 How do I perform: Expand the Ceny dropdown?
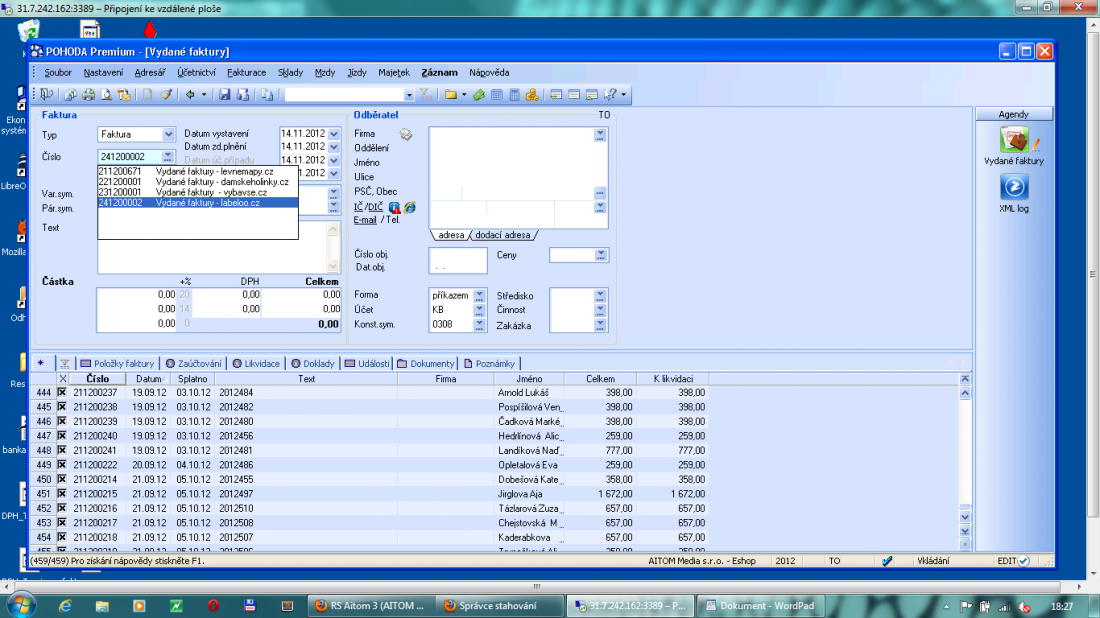(600, 256)
